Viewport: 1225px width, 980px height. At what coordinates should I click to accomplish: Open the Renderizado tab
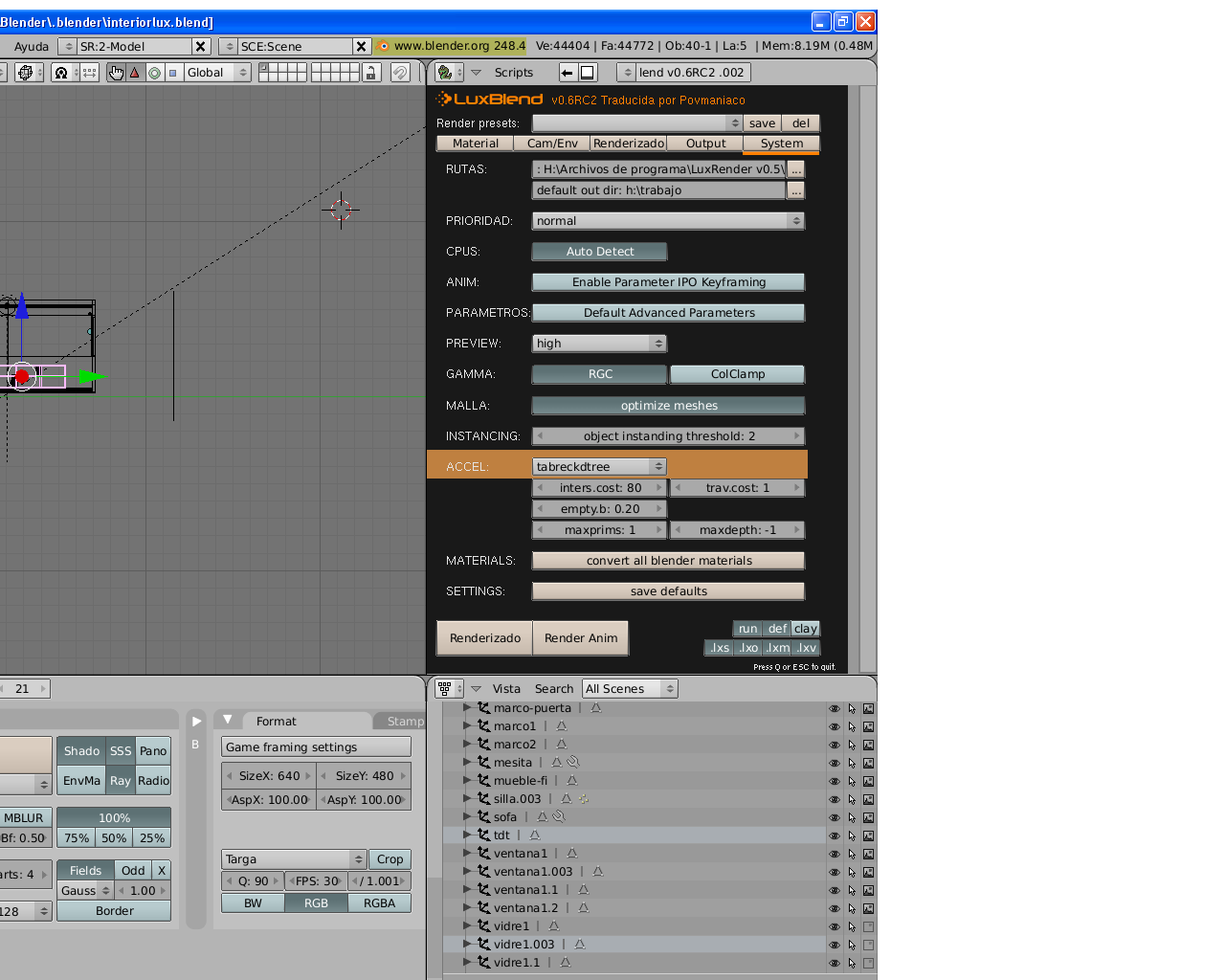coord(629,144)
